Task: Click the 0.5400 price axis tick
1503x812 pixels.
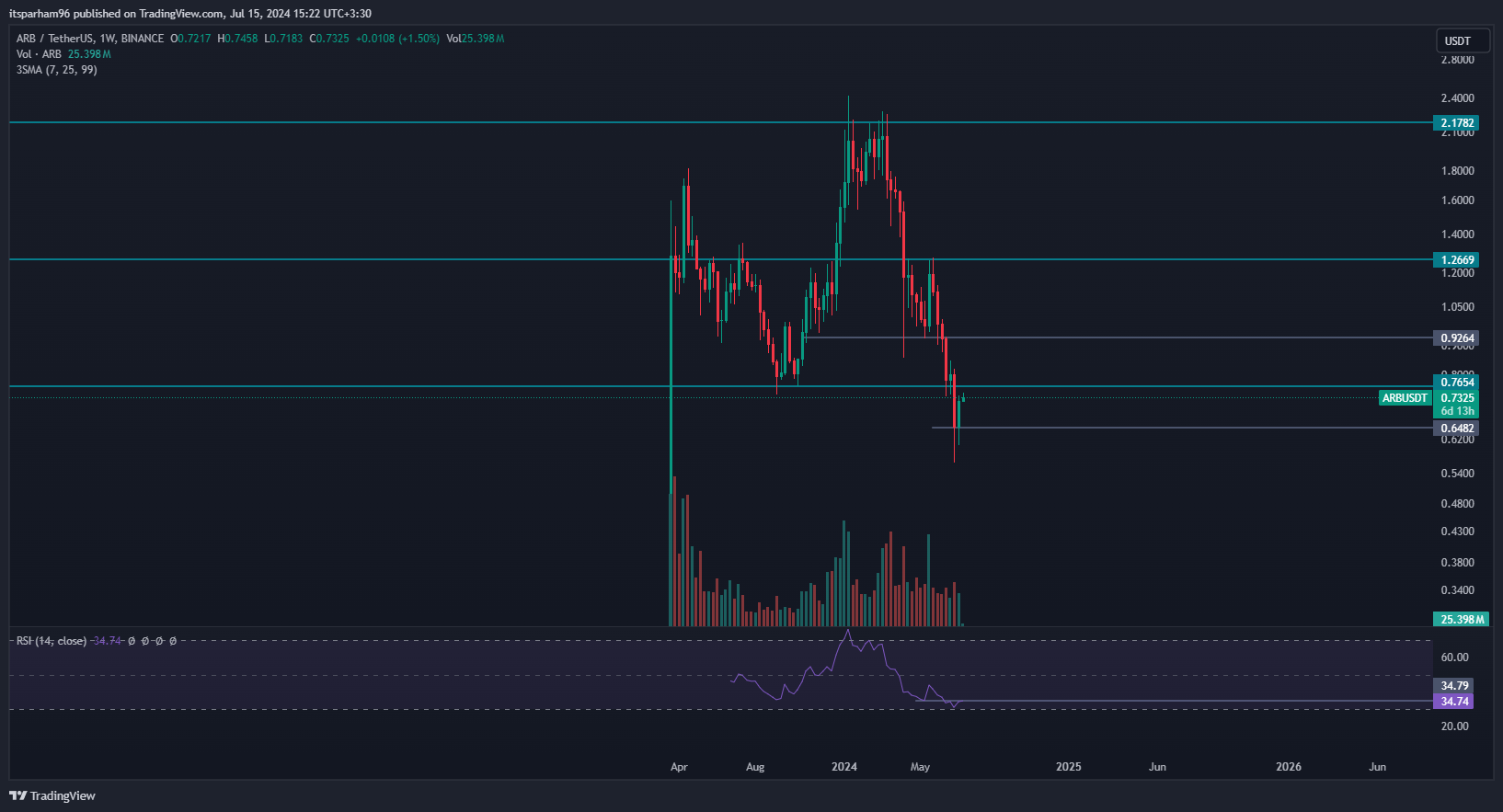Action: (x=1458, y=474)
